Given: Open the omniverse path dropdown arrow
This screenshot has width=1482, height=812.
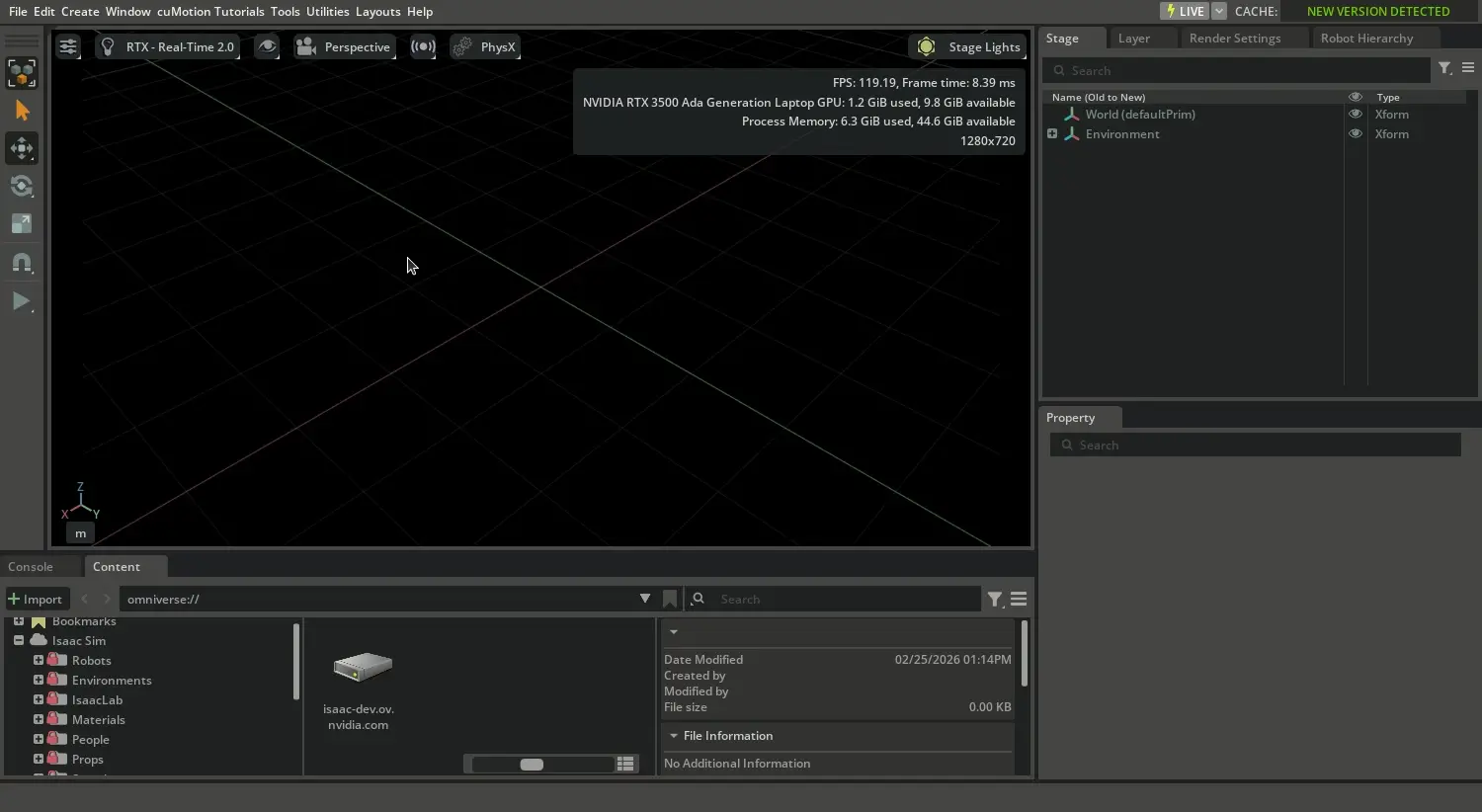Looking at the screenshot, I should point(644,599).
